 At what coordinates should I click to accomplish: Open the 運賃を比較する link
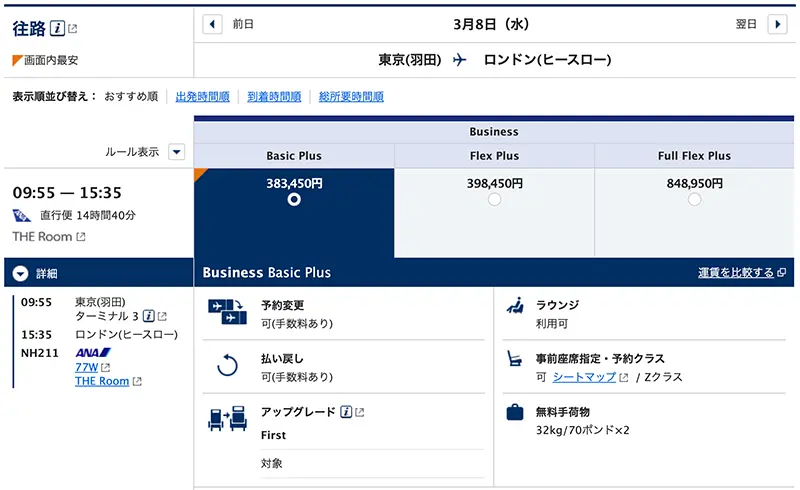tap(735, 272)
